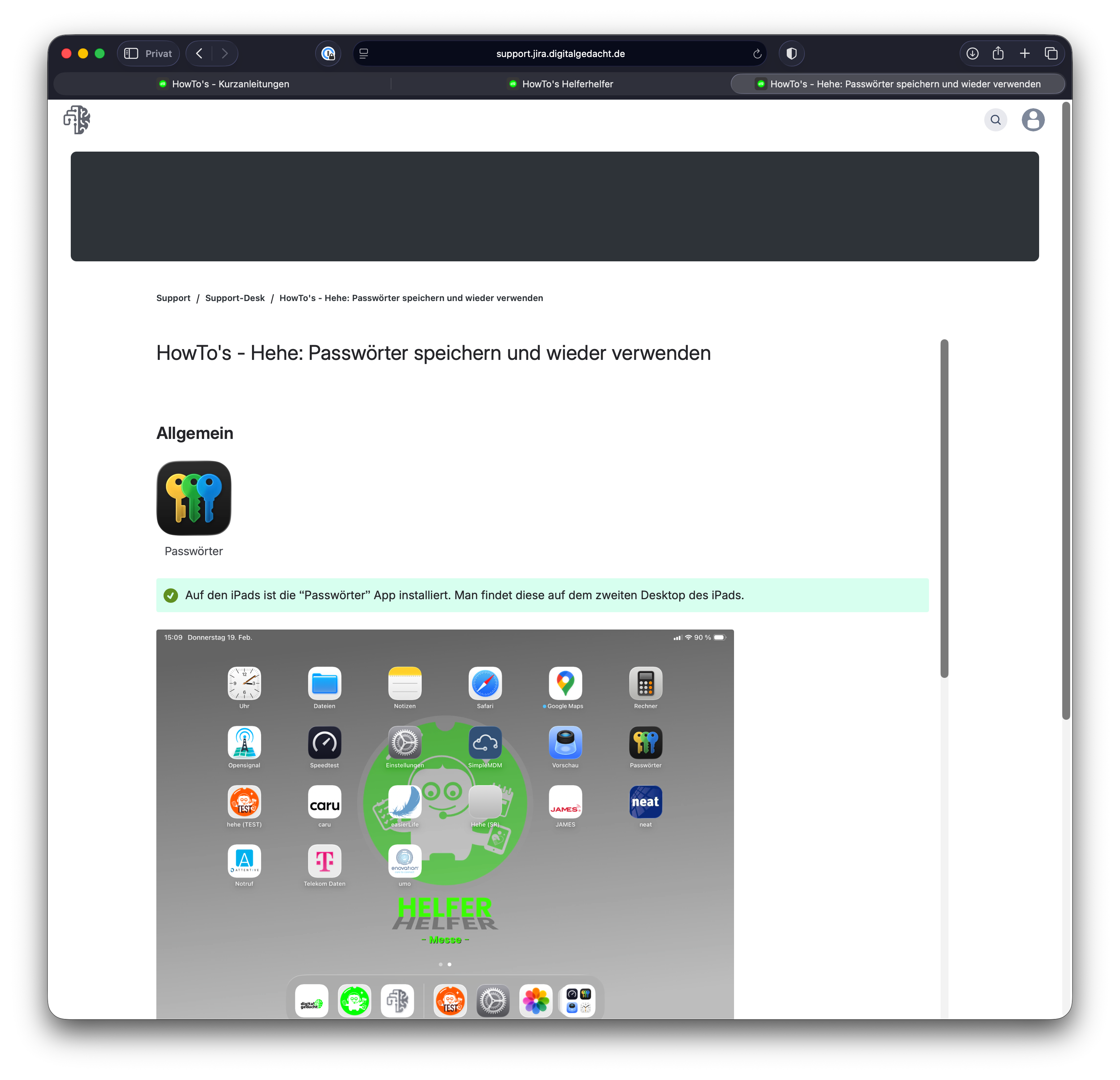Viewport: 1120px width, 1080px height.
Task: Open a new tab with plus icon
Action: click(x=1025, y=53)
